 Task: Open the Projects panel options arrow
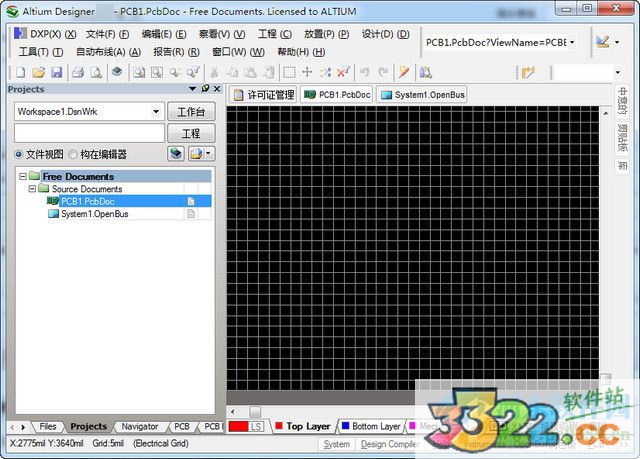(193, 89)
